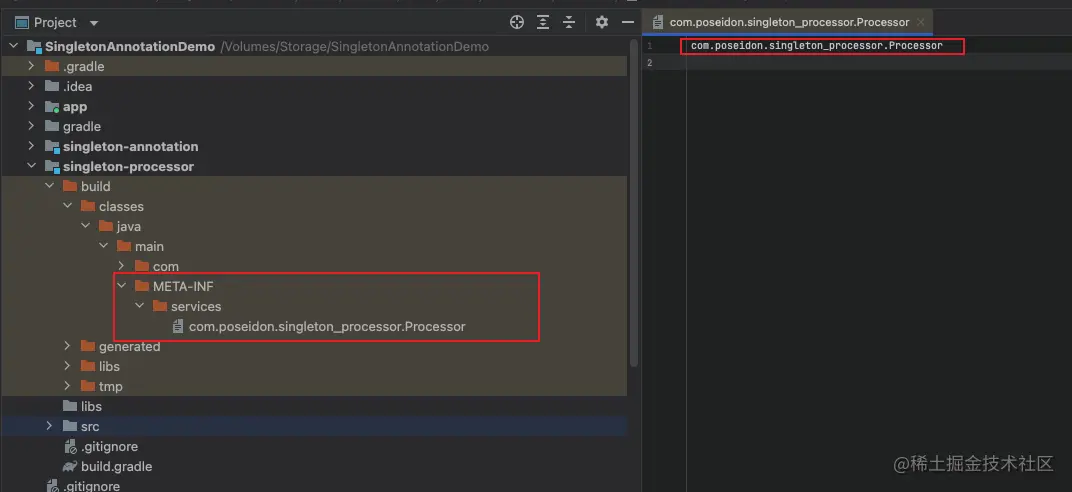Click line number 2 in the gutter
Image resolution: width=1072 pixels, height=492 pixels.
tap(649, 63)
